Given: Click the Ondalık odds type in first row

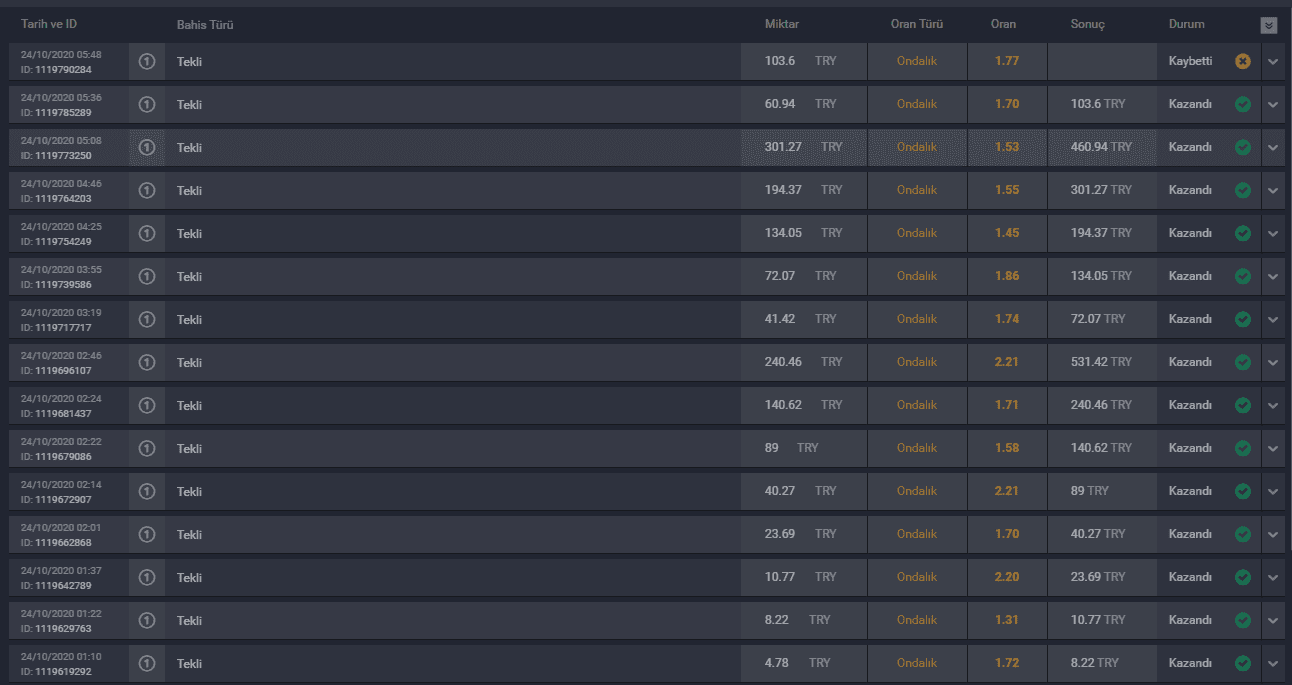Looking at the screenshot, I should point(917,61).
